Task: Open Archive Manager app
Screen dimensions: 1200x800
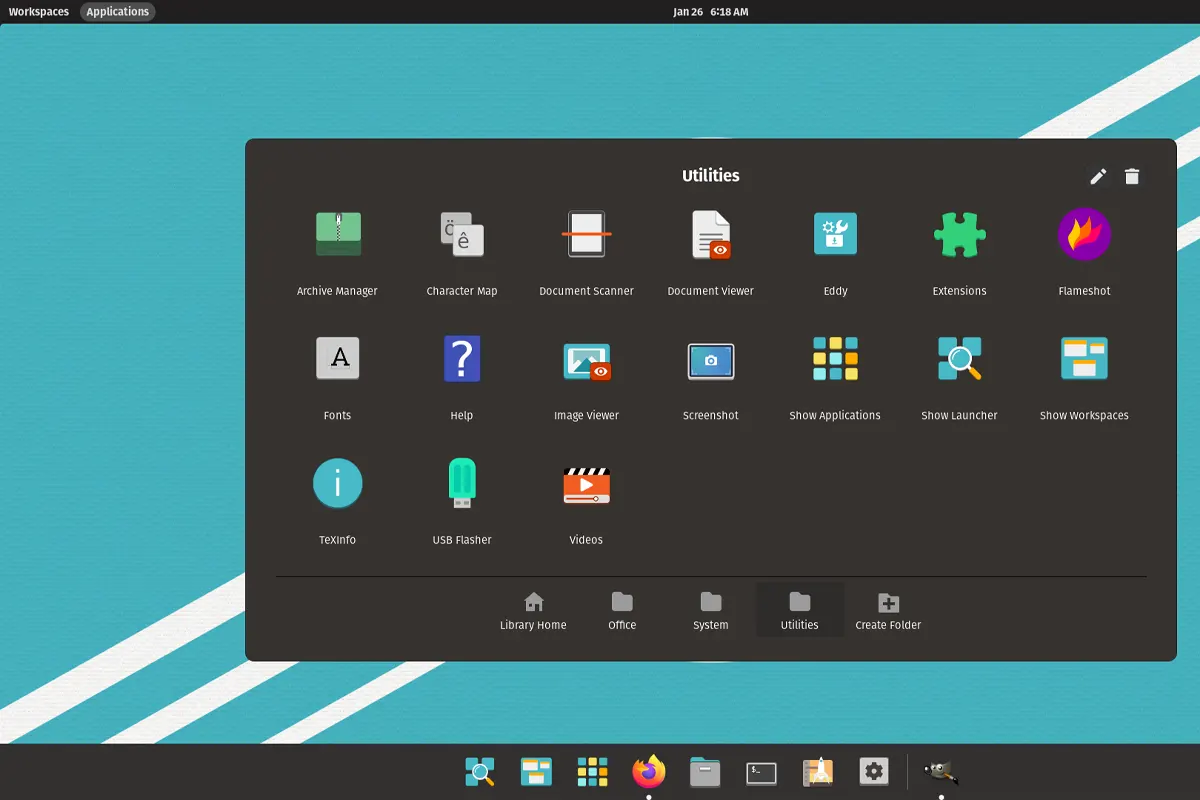Action: tap(338, 235)
